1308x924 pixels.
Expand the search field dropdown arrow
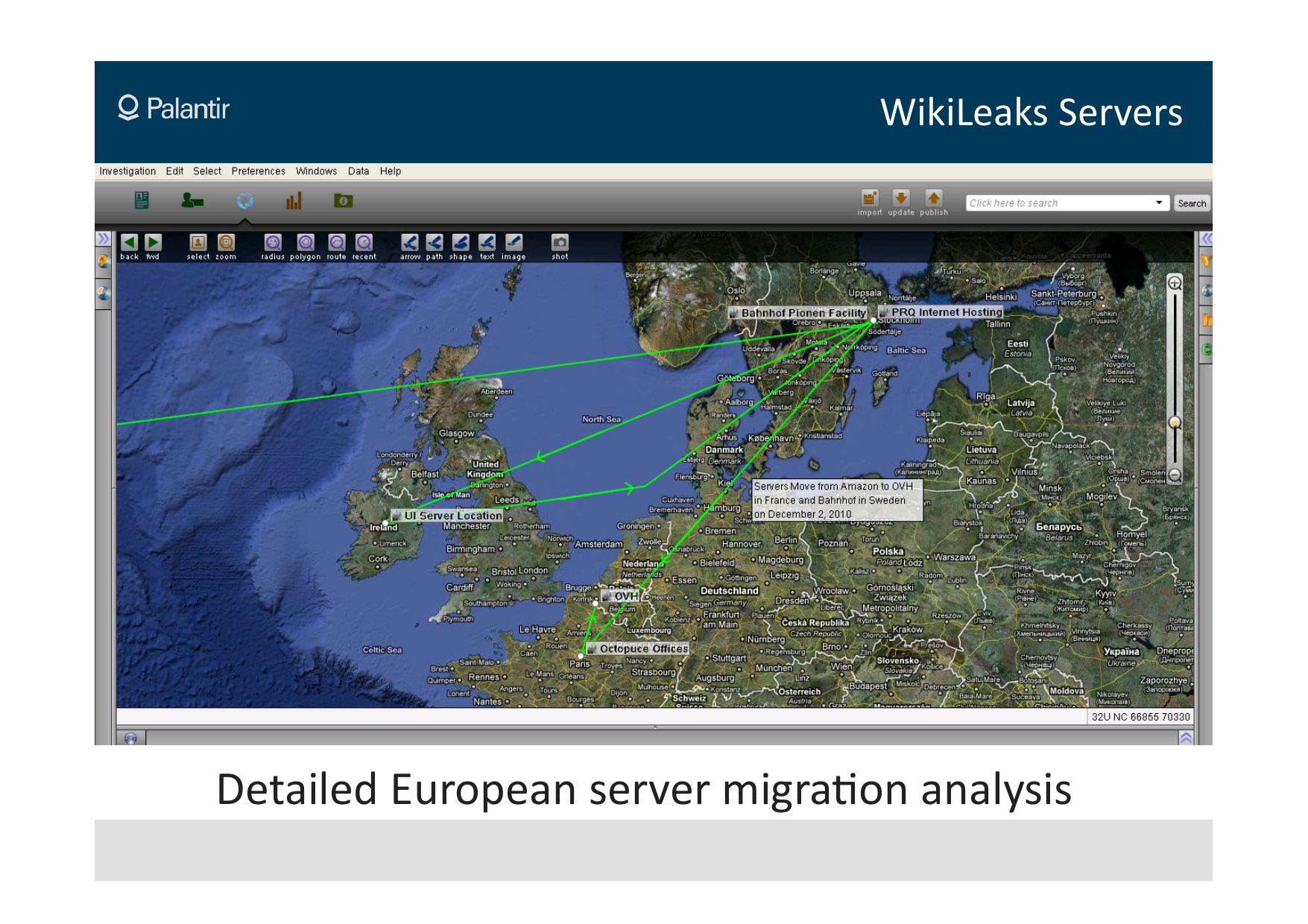pos(1159,203)
